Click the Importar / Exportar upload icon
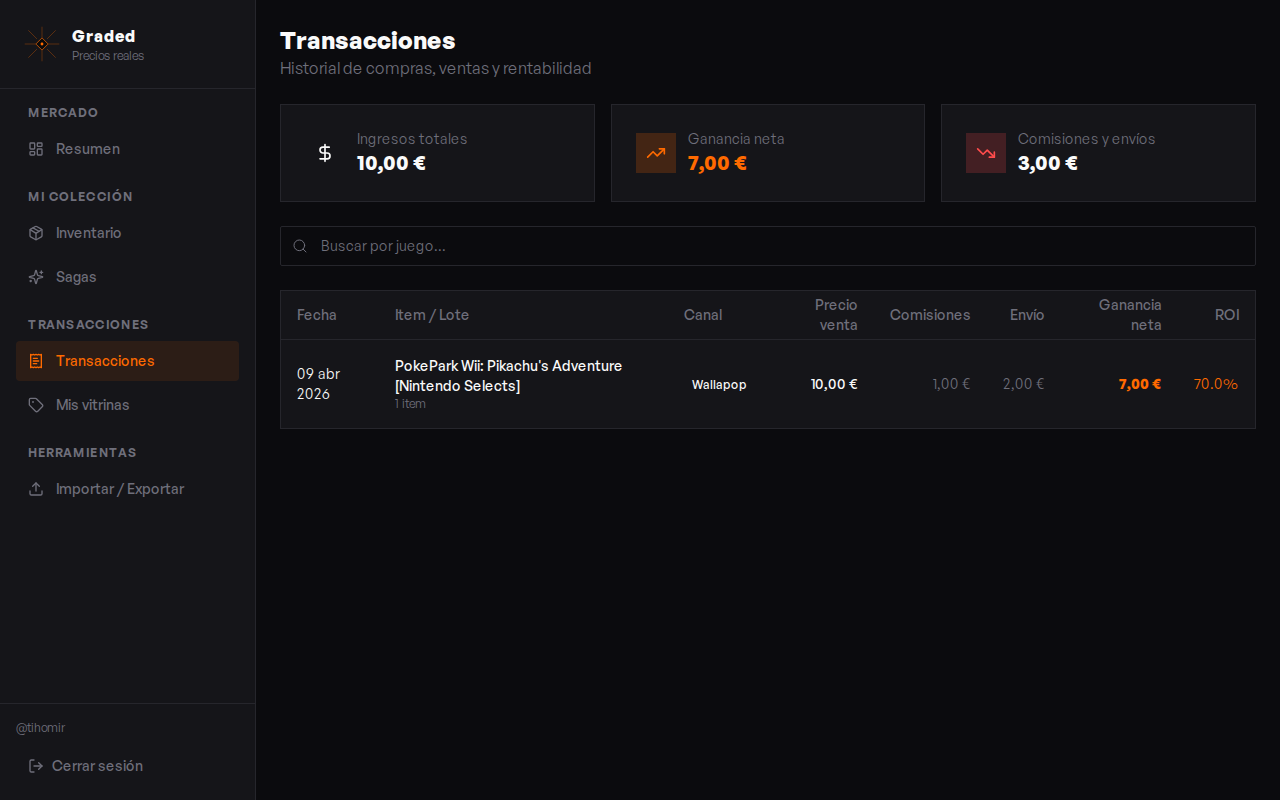The width and height of the screenshot is (1280, 800). (x=36, y=489)
